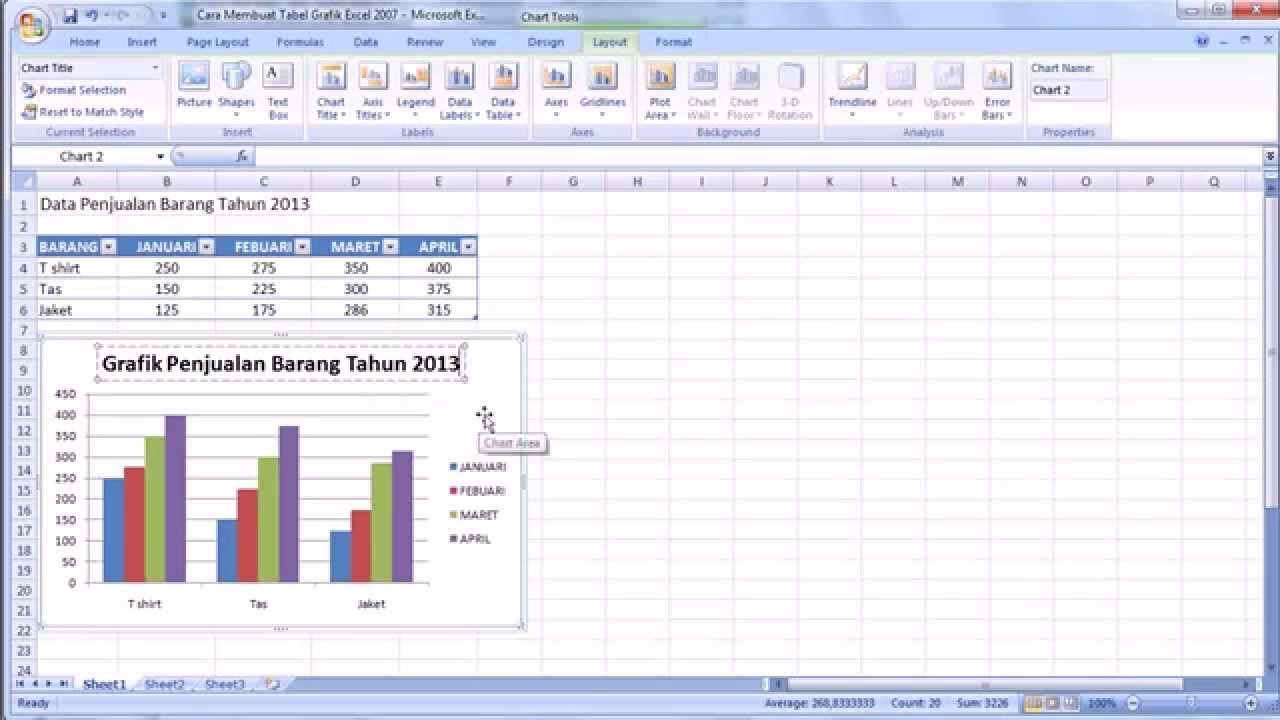The width and height of the screenshot is (1280, 720).
Task: Open APRIL column filter dropdown
Action: (x=468, y=247)
